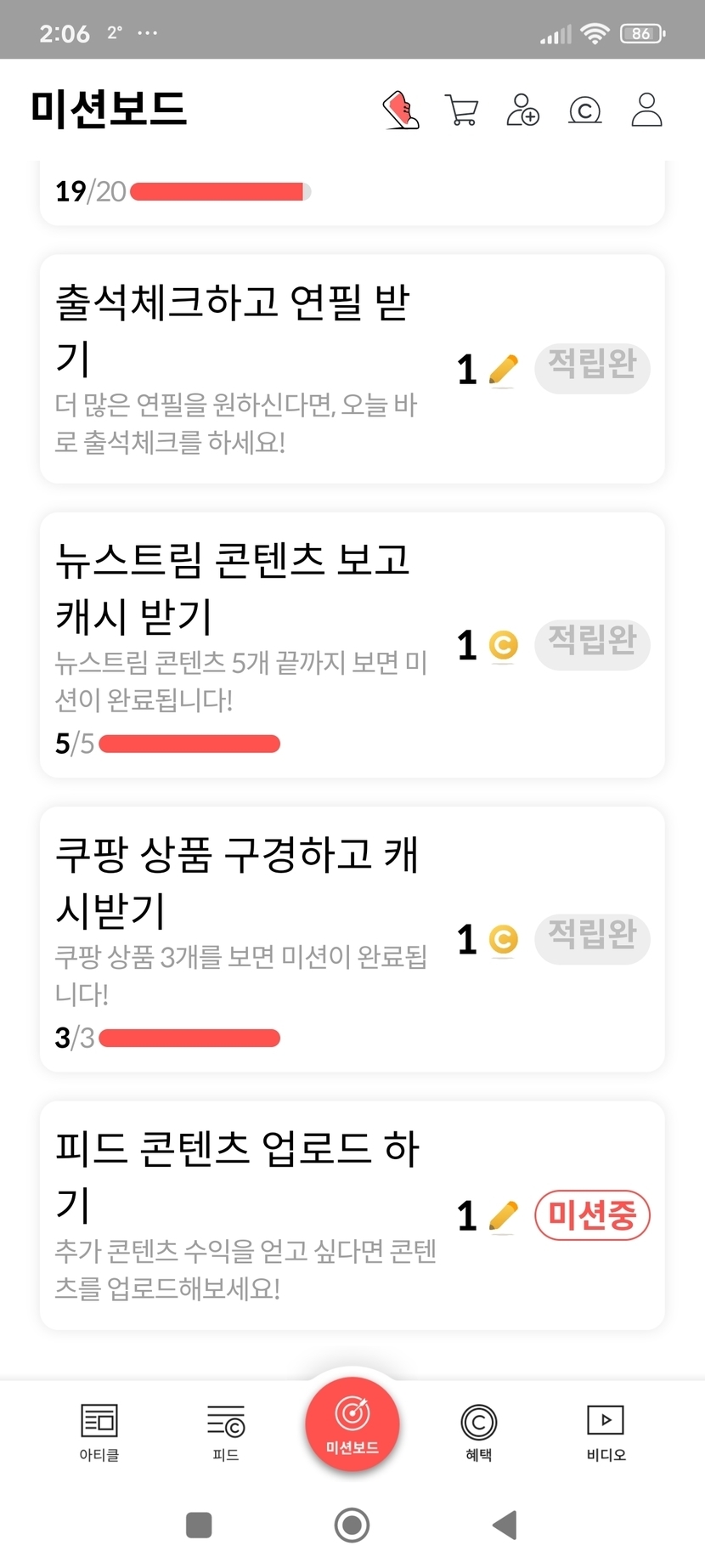Tap the red phone icon in header
Viewport: 705px width, 1568px height.
pos(401,110)
